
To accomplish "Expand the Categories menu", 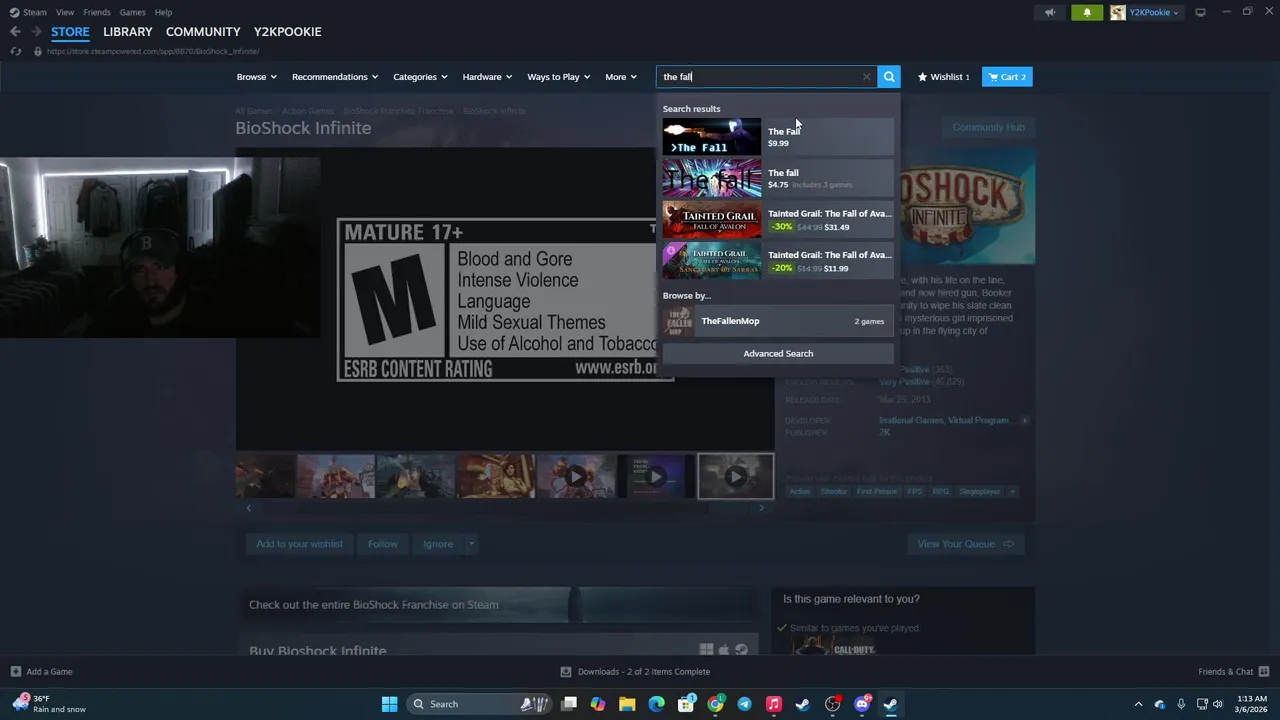I will [420, 77].
